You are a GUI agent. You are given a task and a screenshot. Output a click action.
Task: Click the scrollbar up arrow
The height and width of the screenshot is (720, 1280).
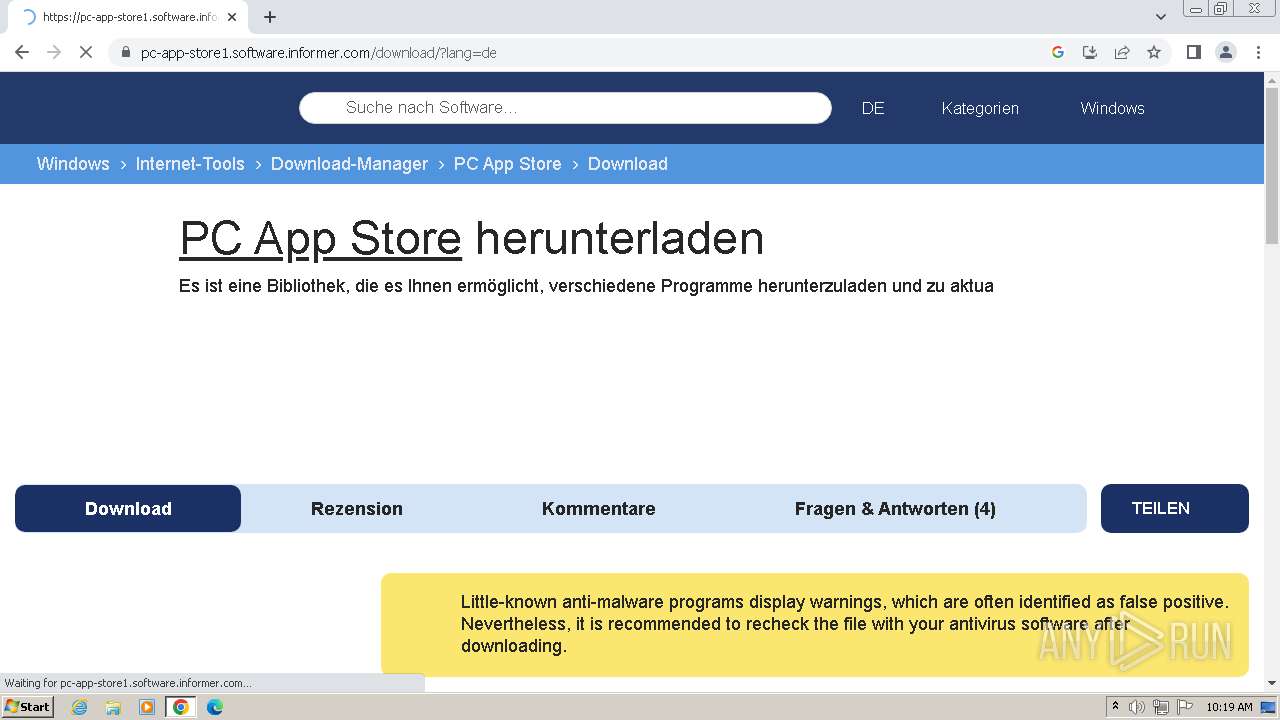pos(1272,79)
